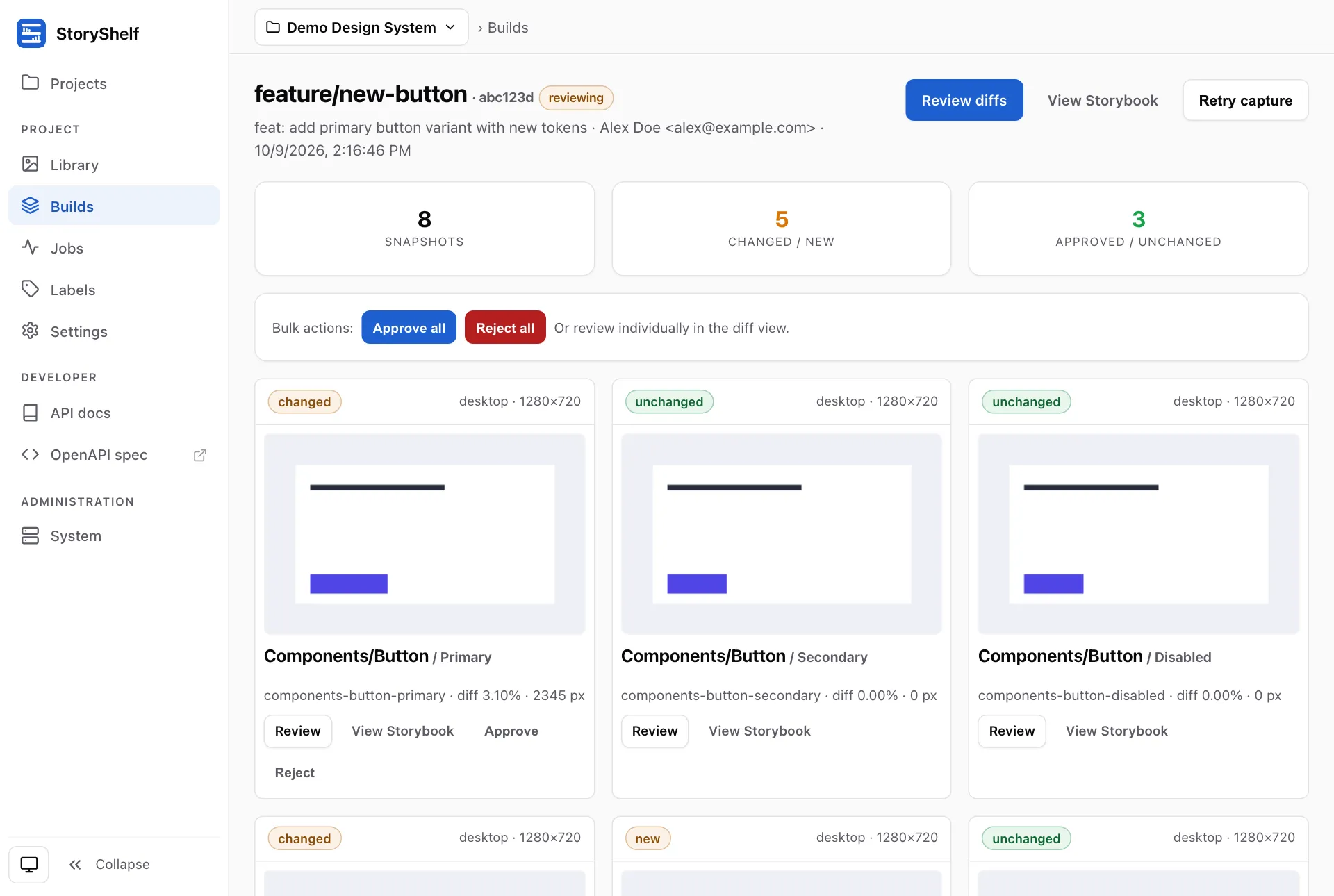Click the 5 Changed / New stat card
The image size is (1334, 896).
(x=781, y=229)
